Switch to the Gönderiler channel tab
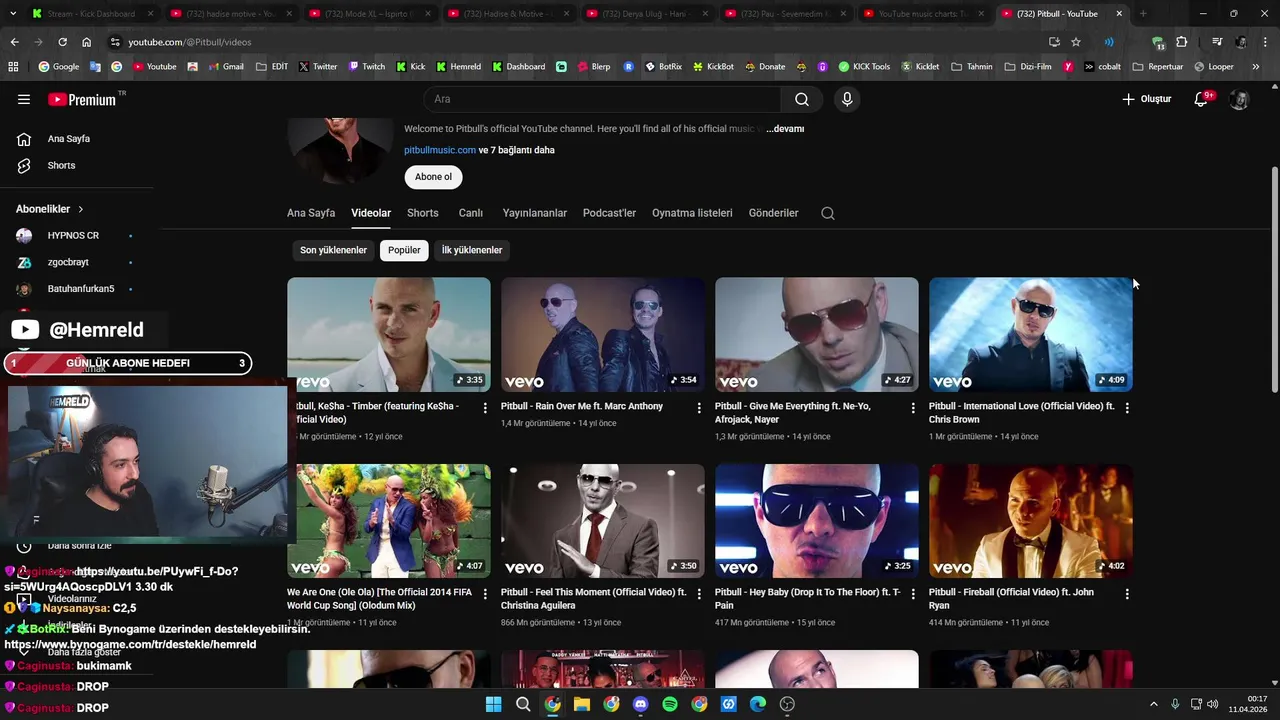The width and height of the screenshot is (1280, 720). [773, 213]
